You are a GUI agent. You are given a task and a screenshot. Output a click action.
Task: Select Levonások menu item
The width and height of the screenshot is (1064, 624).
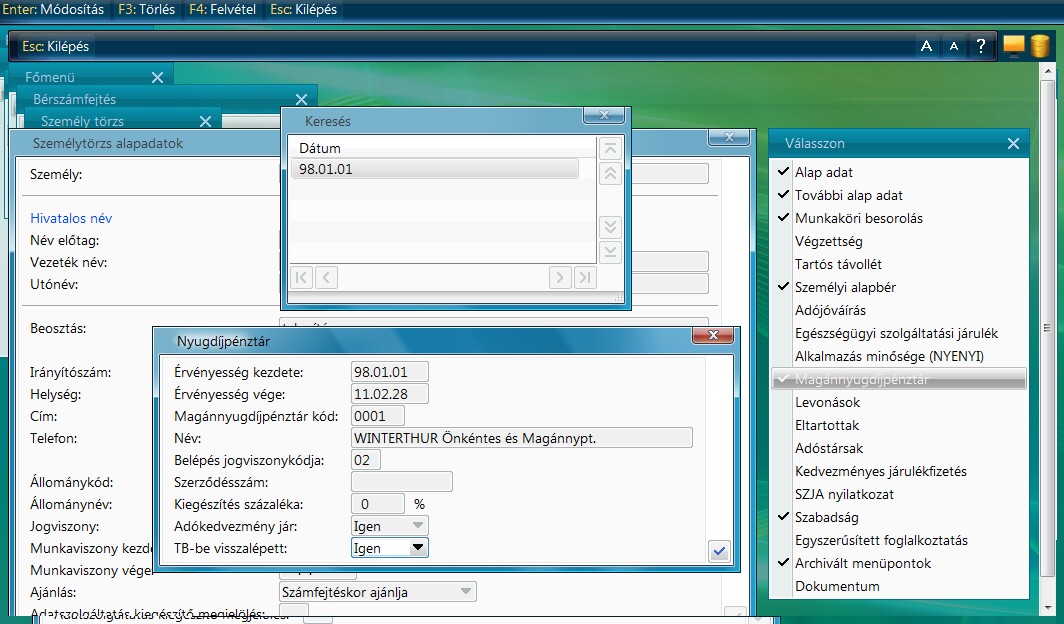click(x=898, y=402)
